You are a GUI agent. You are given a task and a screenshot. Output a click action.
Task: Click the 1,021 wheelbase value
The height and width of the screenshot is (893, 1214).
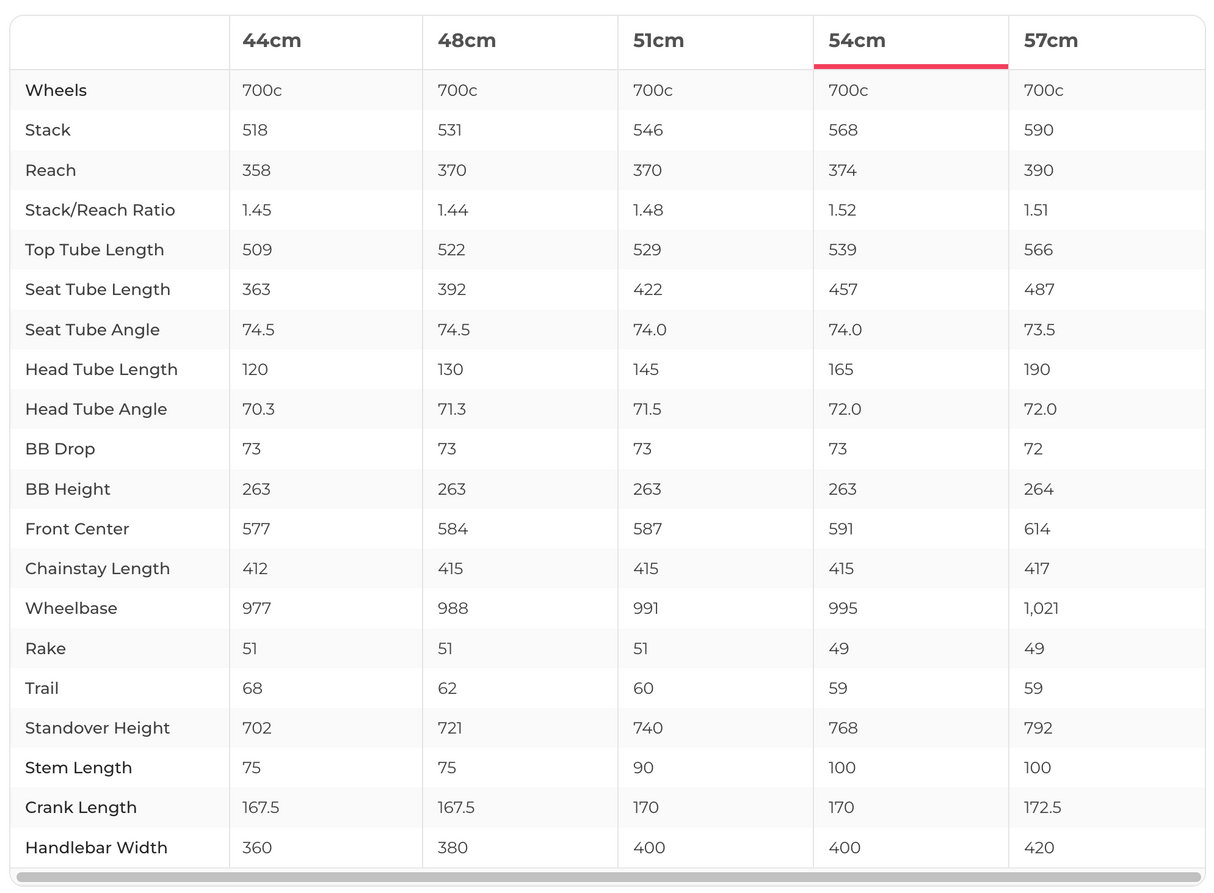(1041, 608)
